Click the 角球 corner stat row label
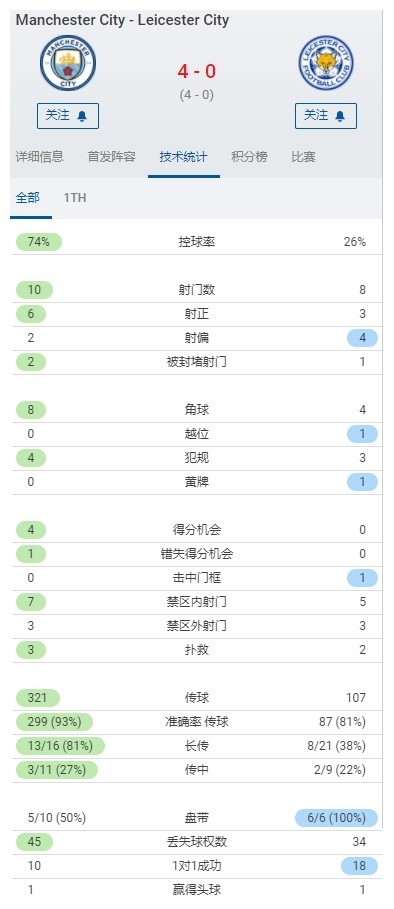Screen dimensions: 394x909 (196, 410)
